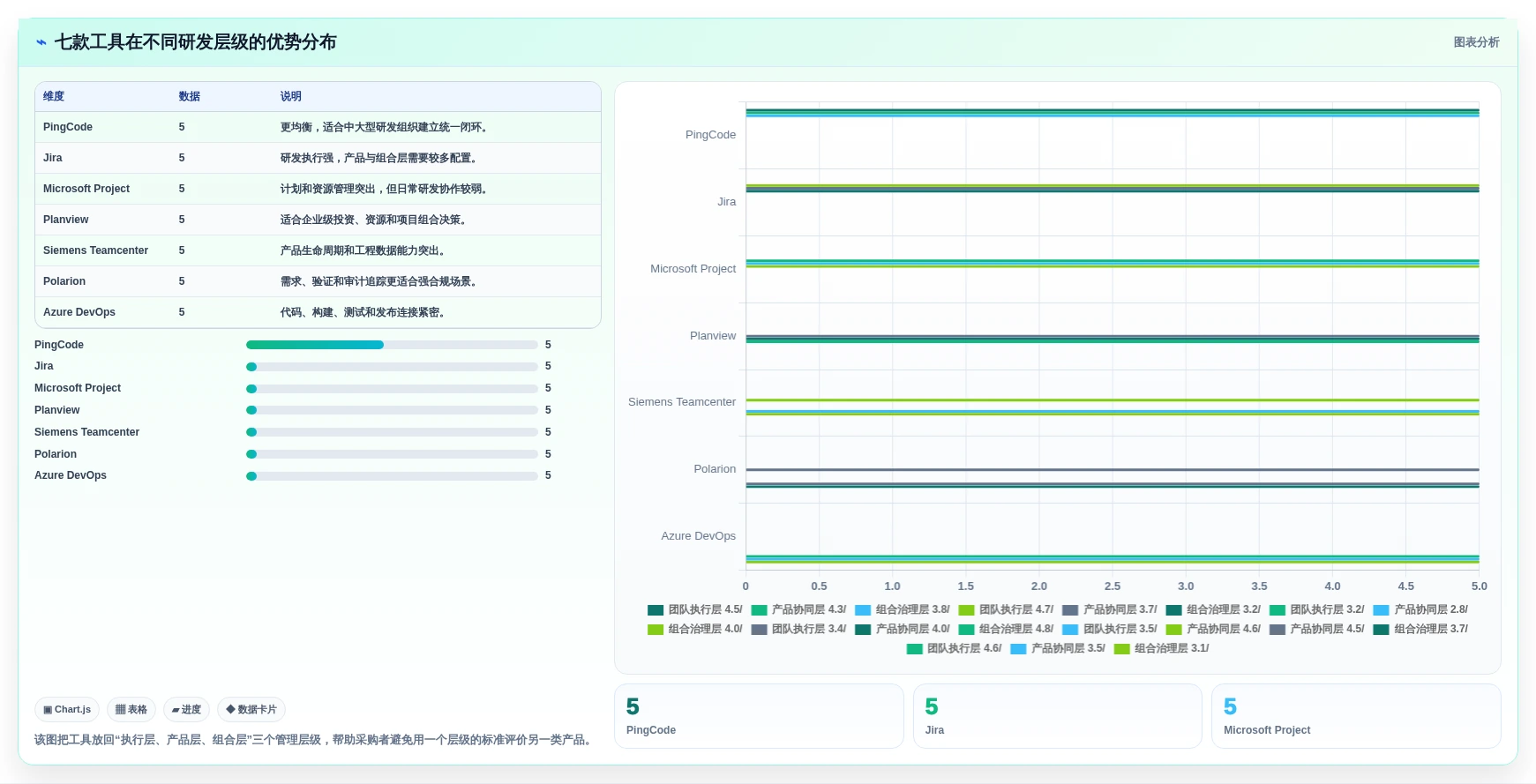Click the Chart.js chip

tap(67, 709)
